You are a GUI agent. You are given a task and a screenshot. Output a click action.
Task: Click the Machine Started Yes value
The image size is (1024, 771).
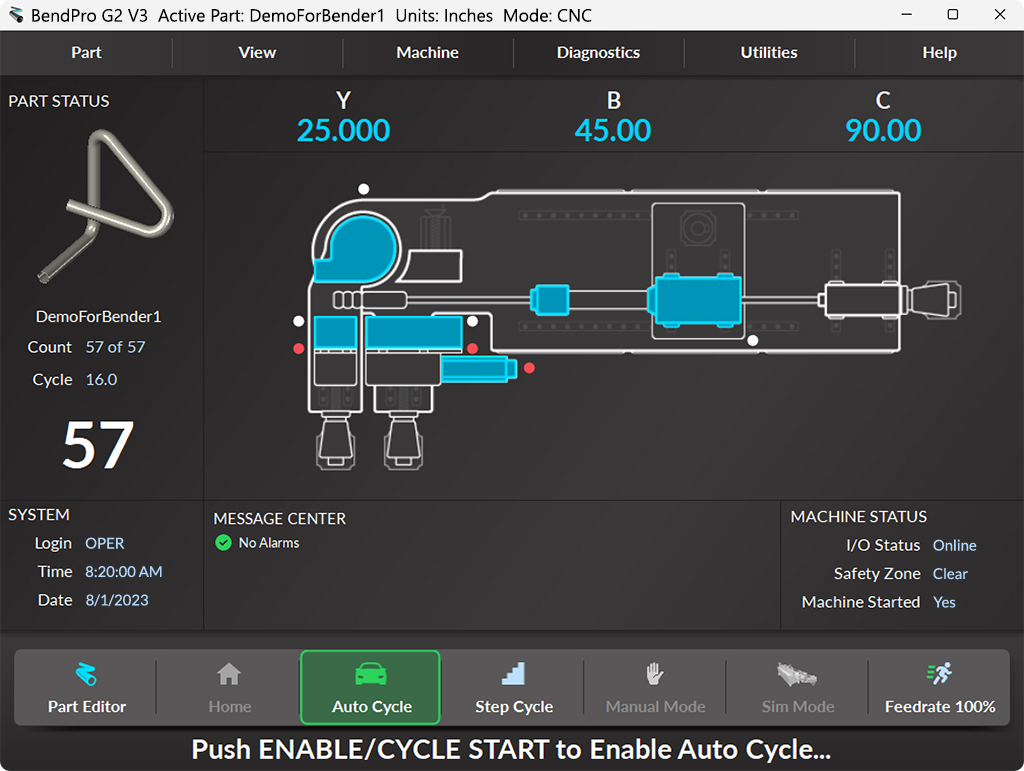[x=944, y=602]
